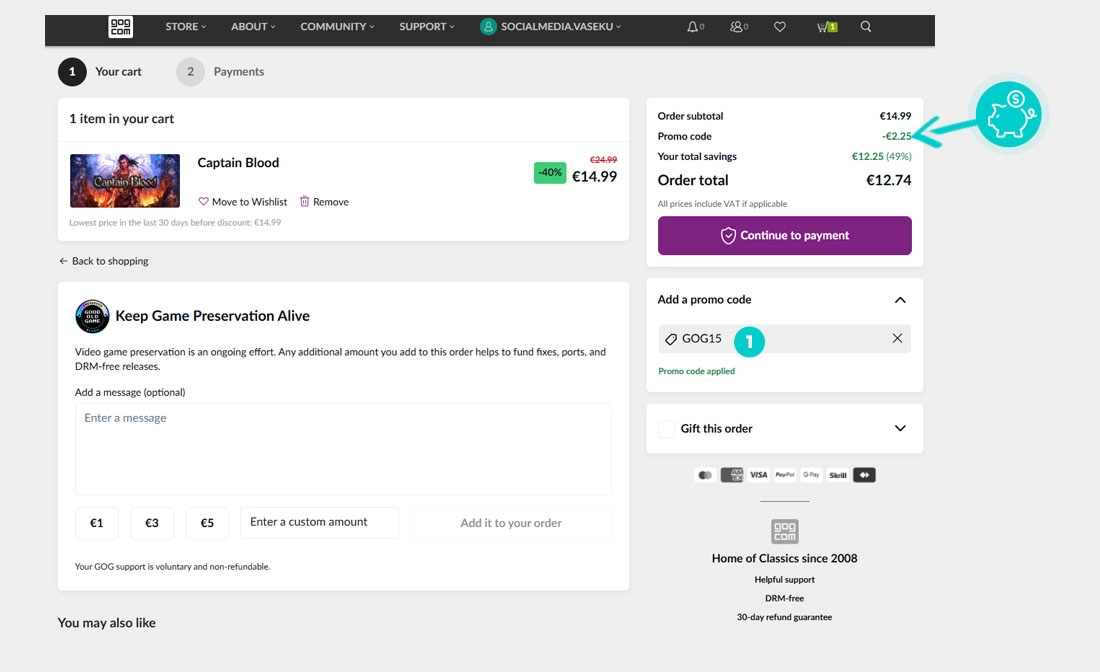Remove the GOG15 promo code
The width and height of the screenshot is (1100, 672).
897,339
